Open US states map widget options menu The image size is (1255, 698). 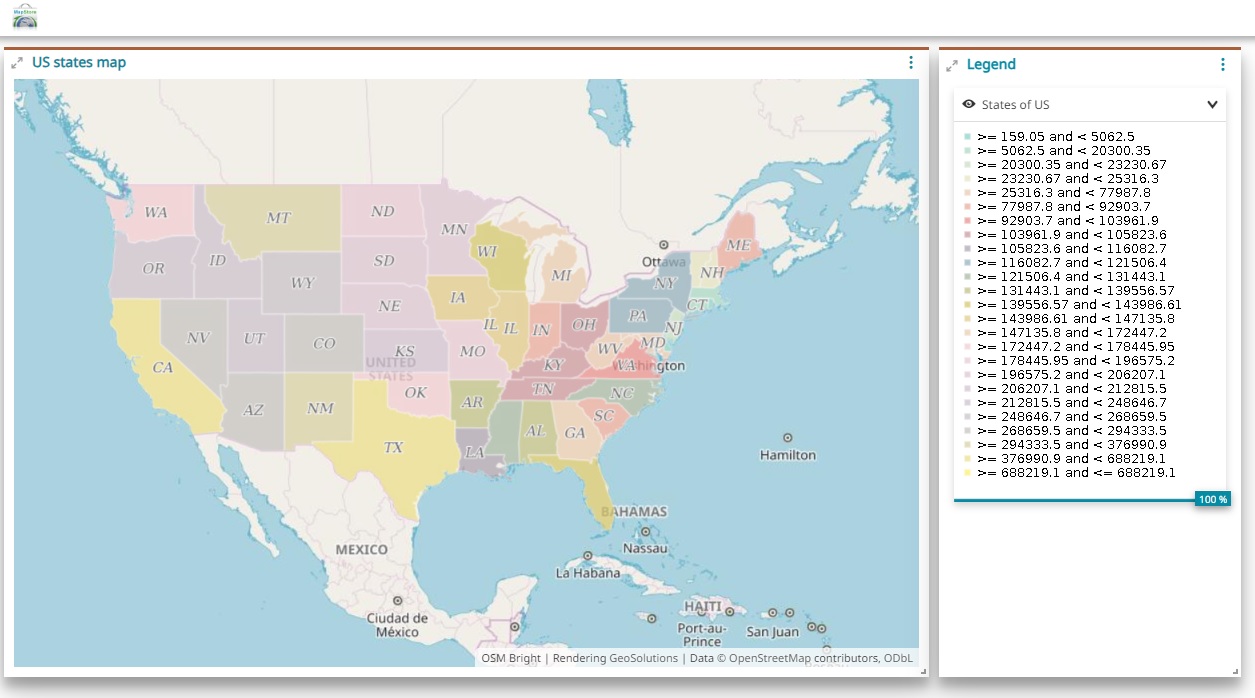point(910,62)
